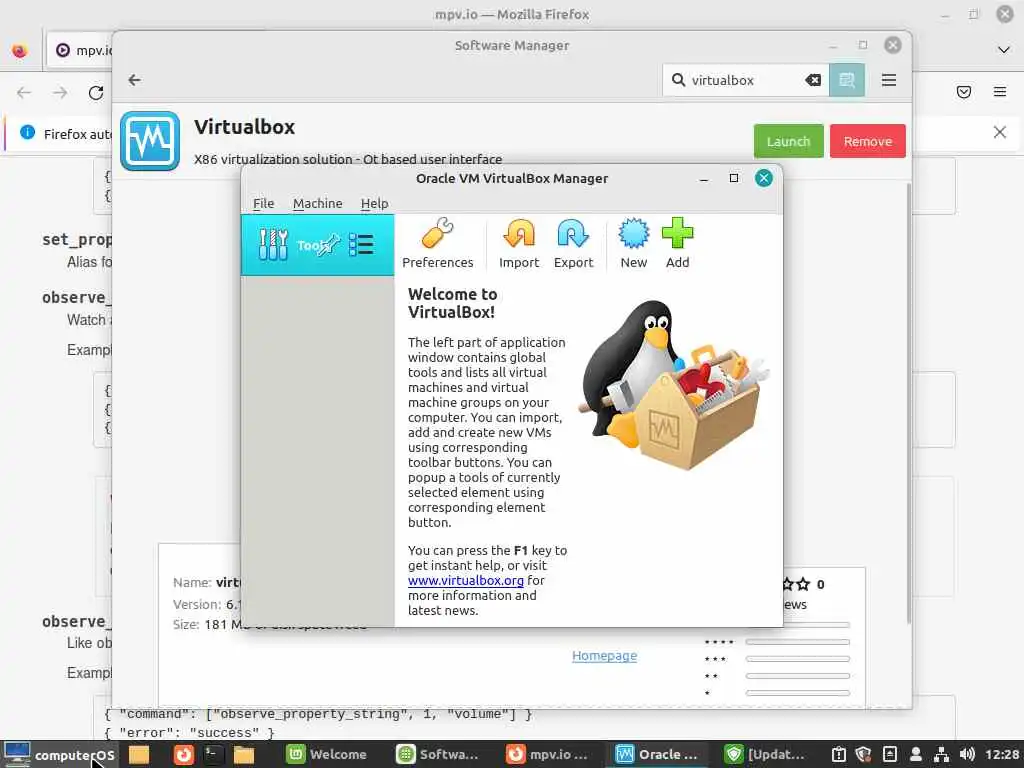This screenshot has width=1024, height=768.
Task: Clear the Software Manager search text
Action: coord(813,80)
